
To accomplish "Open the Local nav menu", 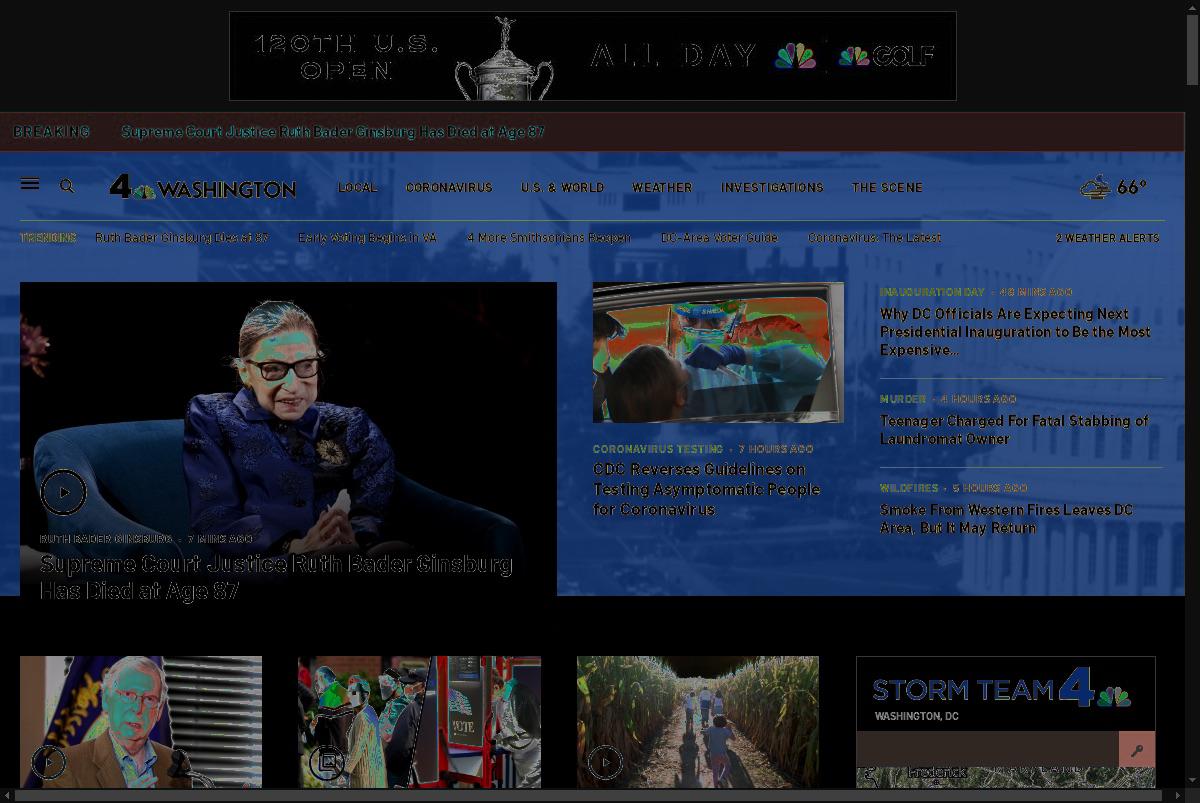I will pyautogui.click(x=357, y=187).
